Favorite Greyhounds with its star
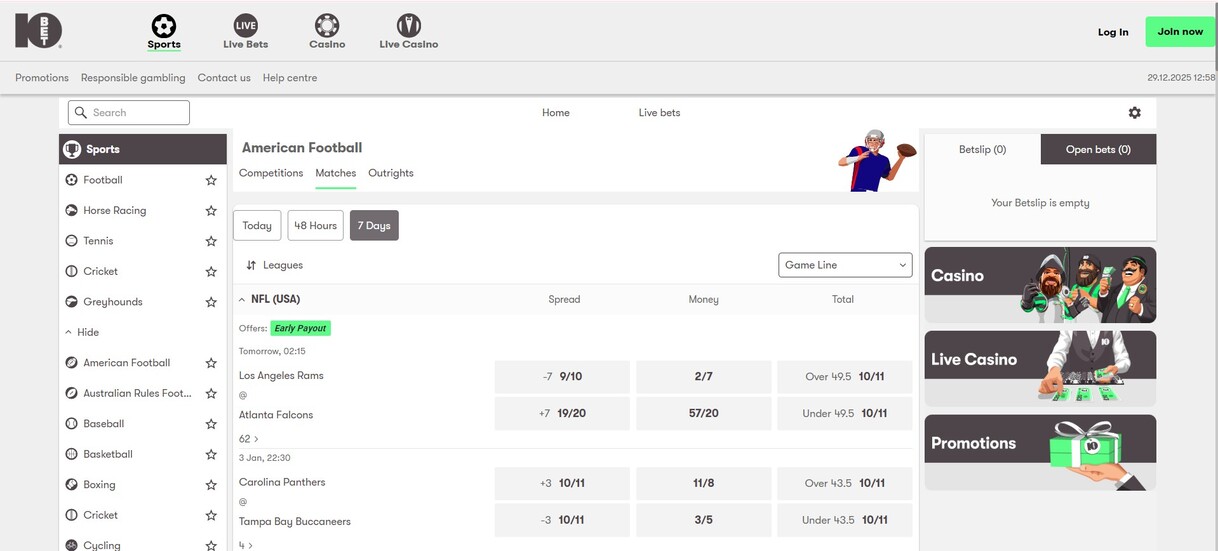Screen dimensions: 1218x551 (x=211, y=302)
